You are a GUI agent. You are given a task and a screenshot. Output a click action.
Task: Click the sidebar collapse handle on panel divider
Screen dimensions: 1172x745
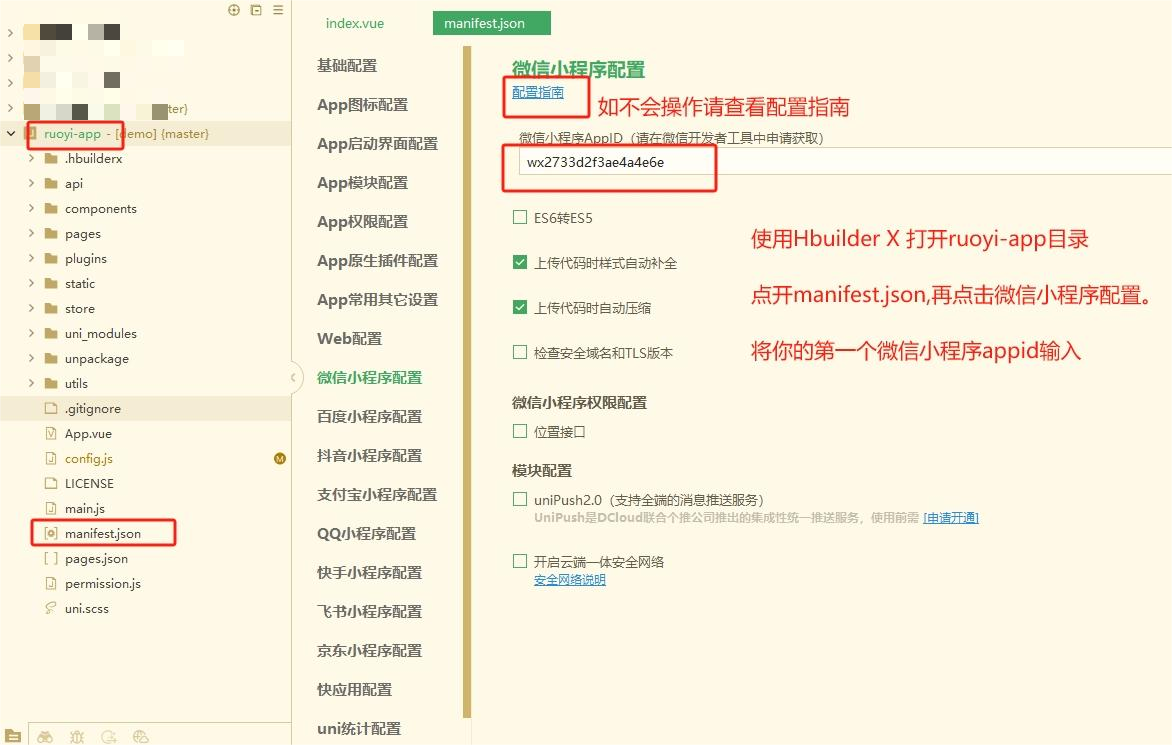tap(294, 377)
